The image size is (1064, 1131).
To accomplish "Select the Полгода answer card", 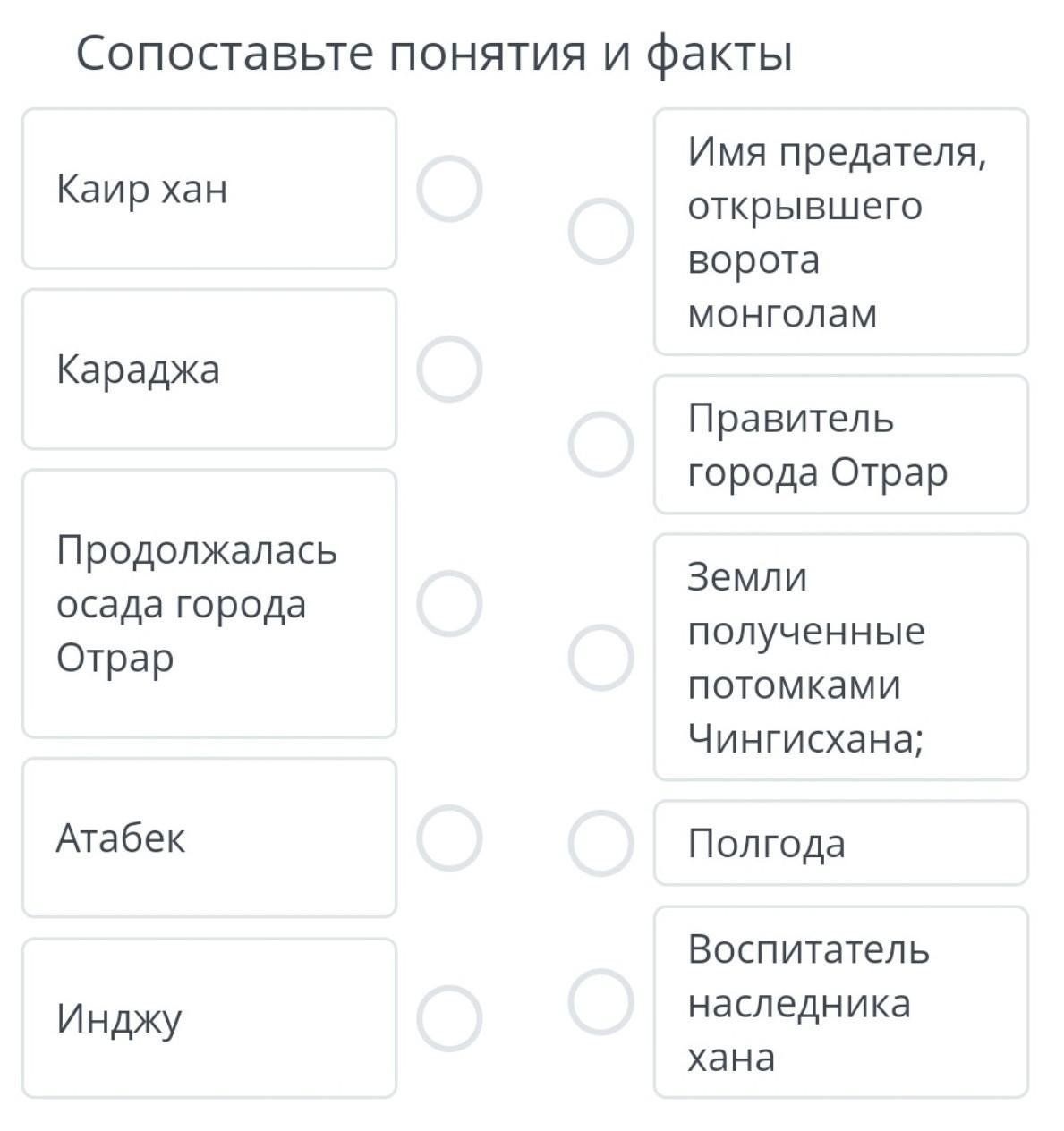I will (840, 843).
